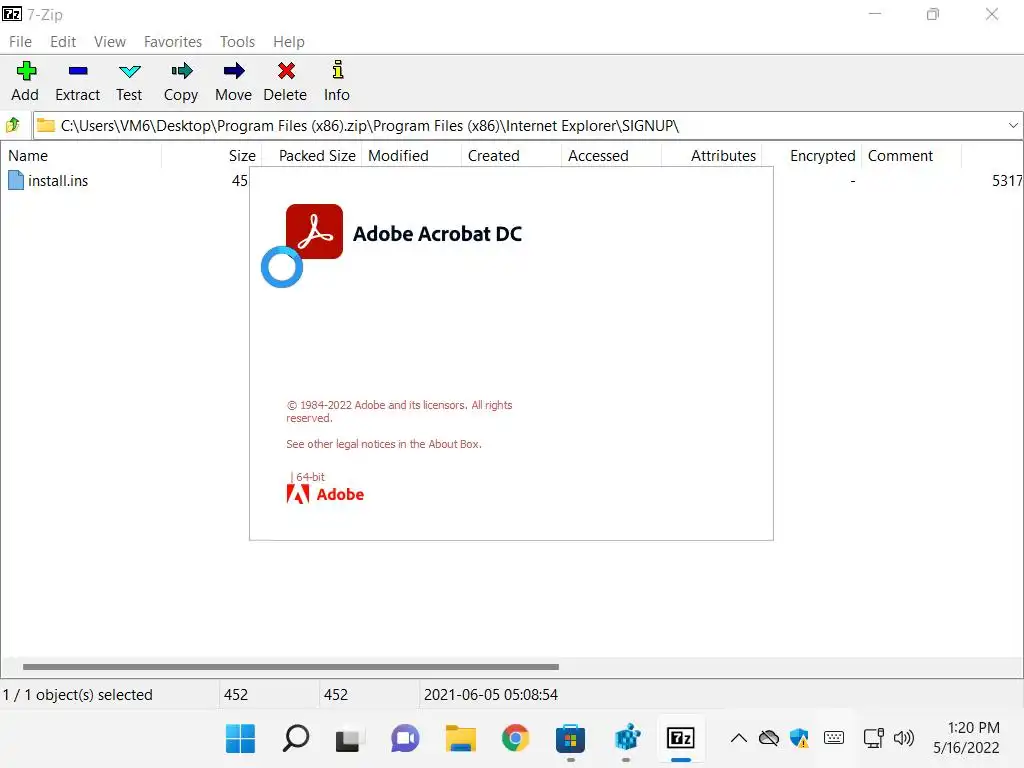Click the status bar modified date 2021-06-05
Screen dimensions: 1024x768
[490, 695]
